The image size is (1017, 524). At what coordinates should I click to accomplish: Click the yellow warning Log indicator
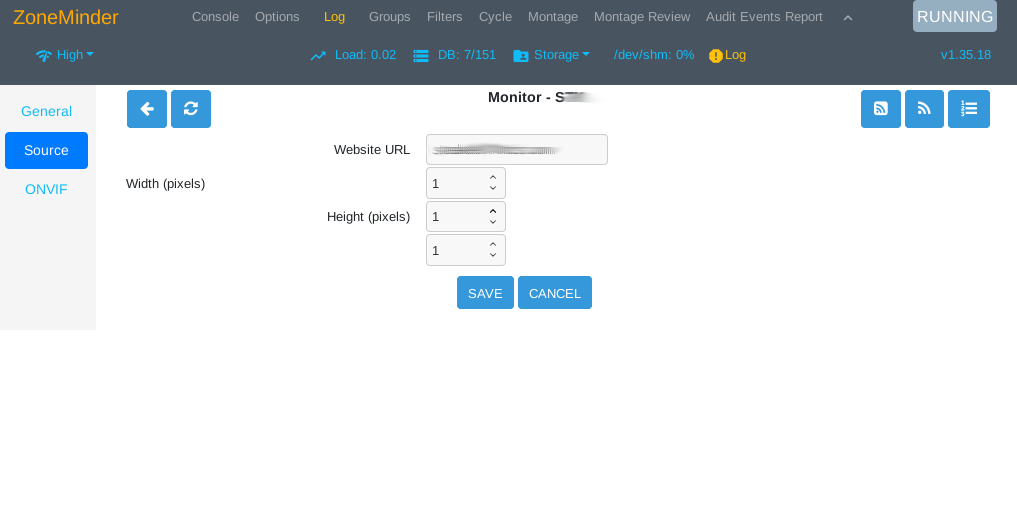coord(728,55)
